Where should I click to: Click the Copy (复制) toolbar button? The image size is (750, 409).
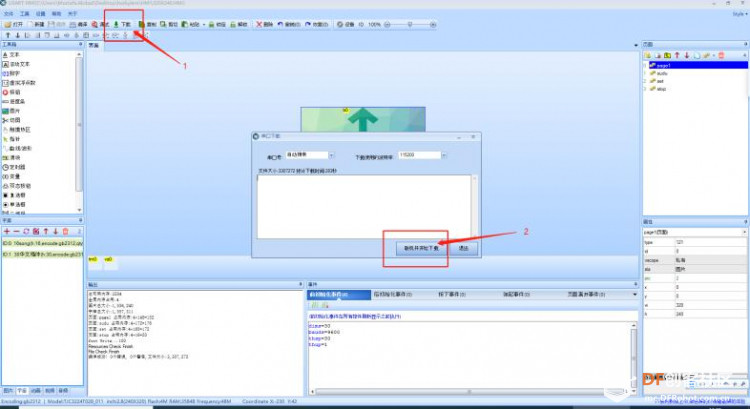[148, 24]
